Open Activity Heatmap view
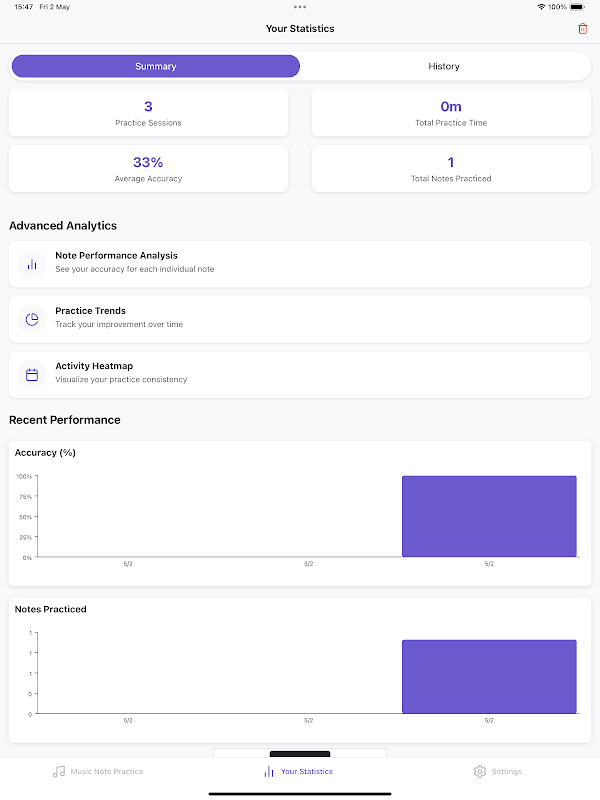 (300, 375)
